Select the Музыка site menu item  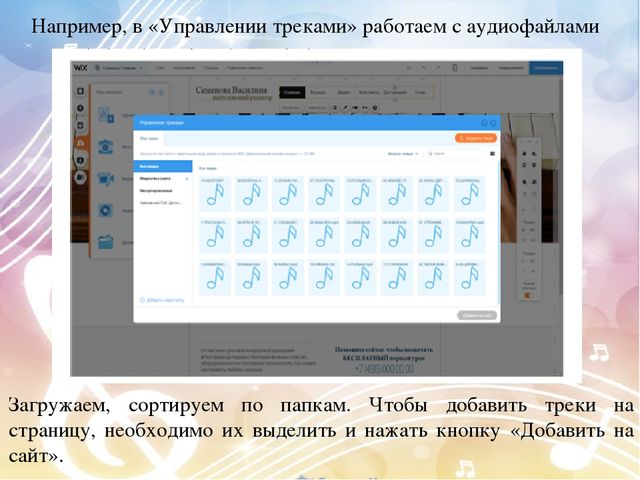coord(318,93)
